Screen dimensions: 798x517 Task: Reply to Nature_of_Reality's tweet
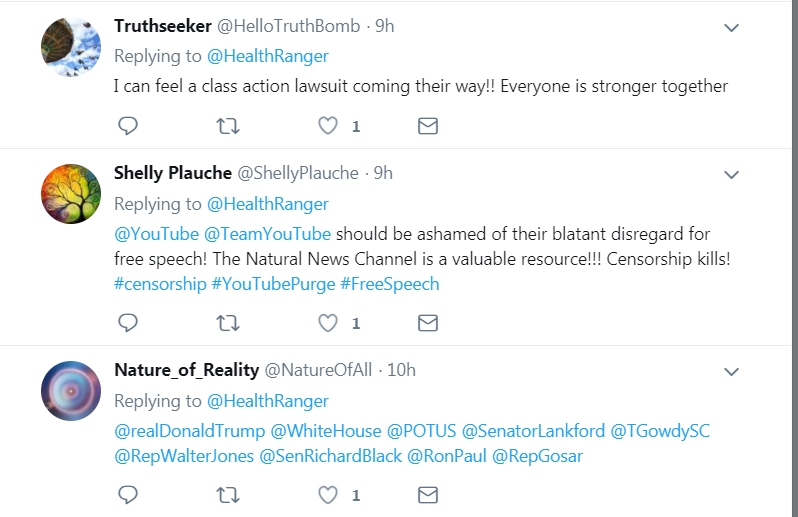click(x=127, y=495)
